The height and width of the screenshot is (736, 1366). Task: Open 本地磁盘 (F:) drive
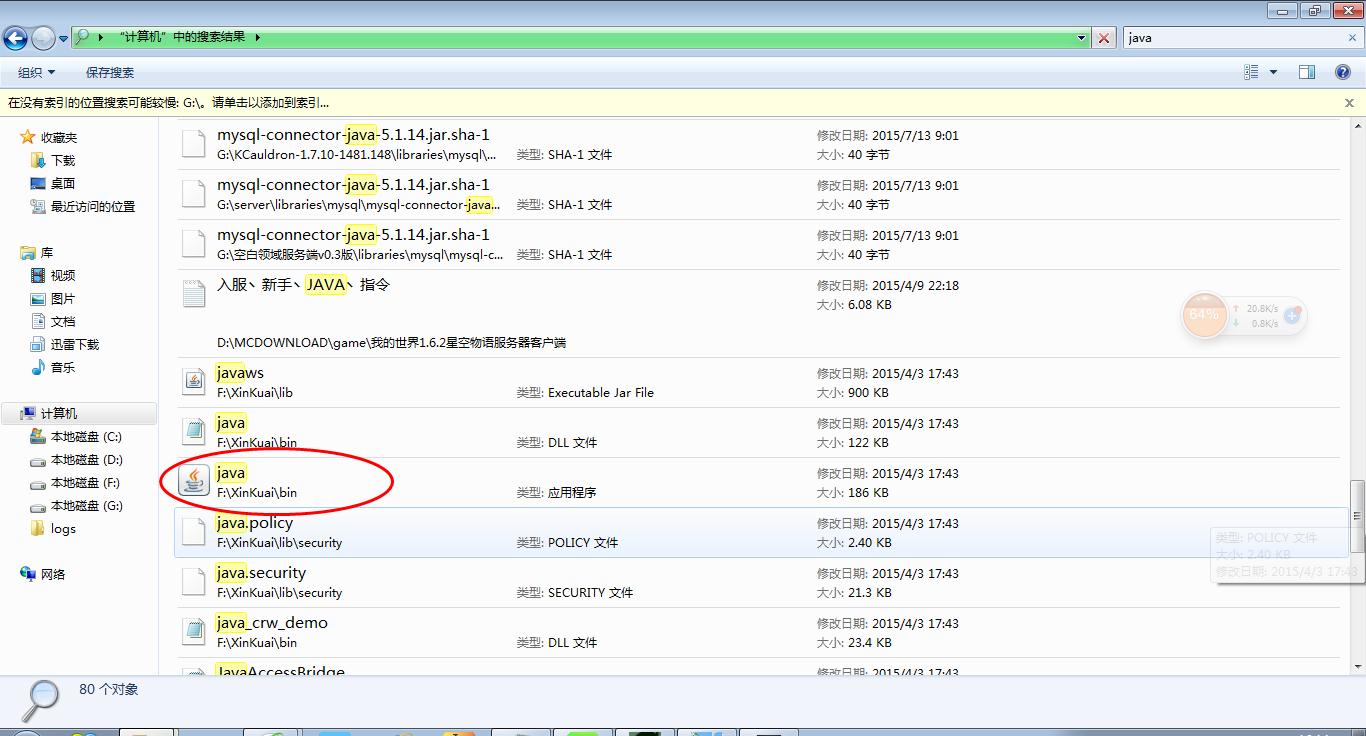[x=86, y=482]
